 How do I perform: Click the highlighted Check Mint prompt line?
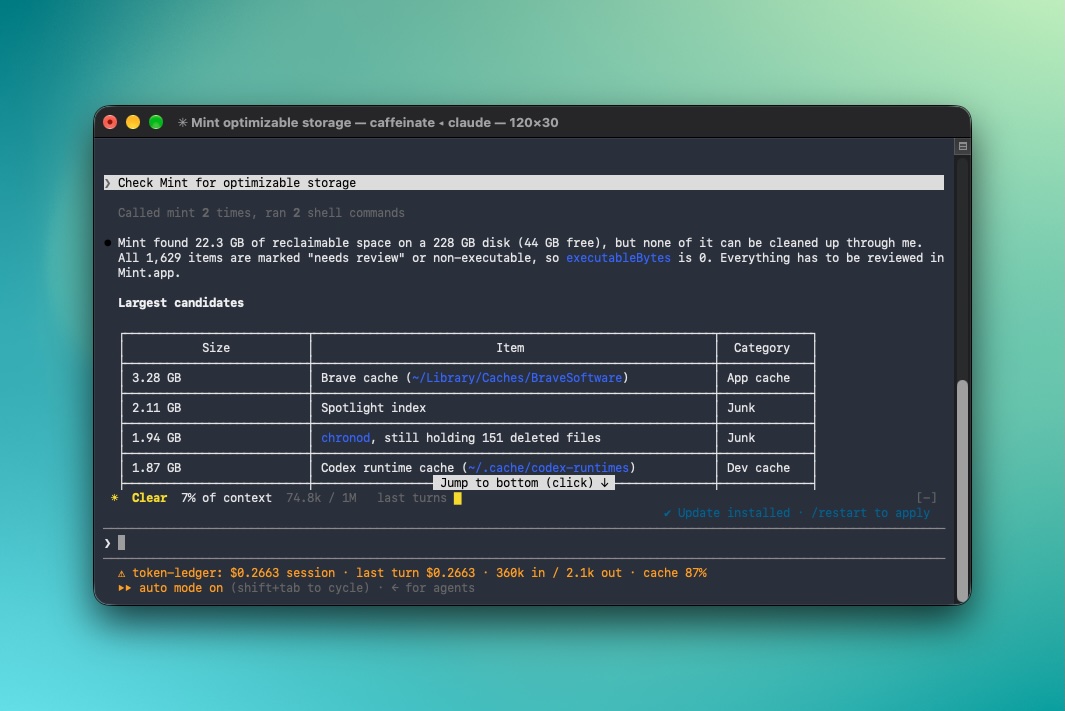pos(524,183)
